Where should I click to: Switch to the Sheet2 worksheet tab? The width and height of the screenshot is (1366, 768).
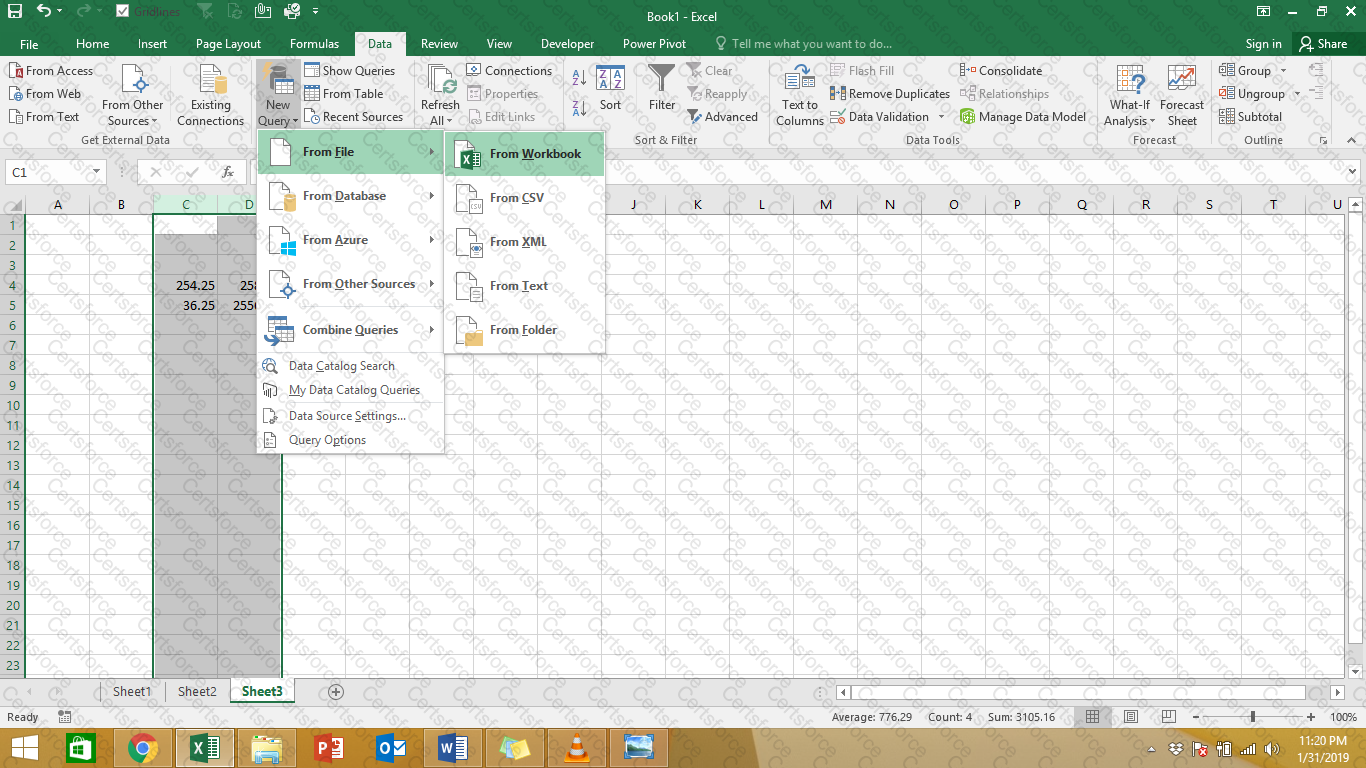pos(197,691)
